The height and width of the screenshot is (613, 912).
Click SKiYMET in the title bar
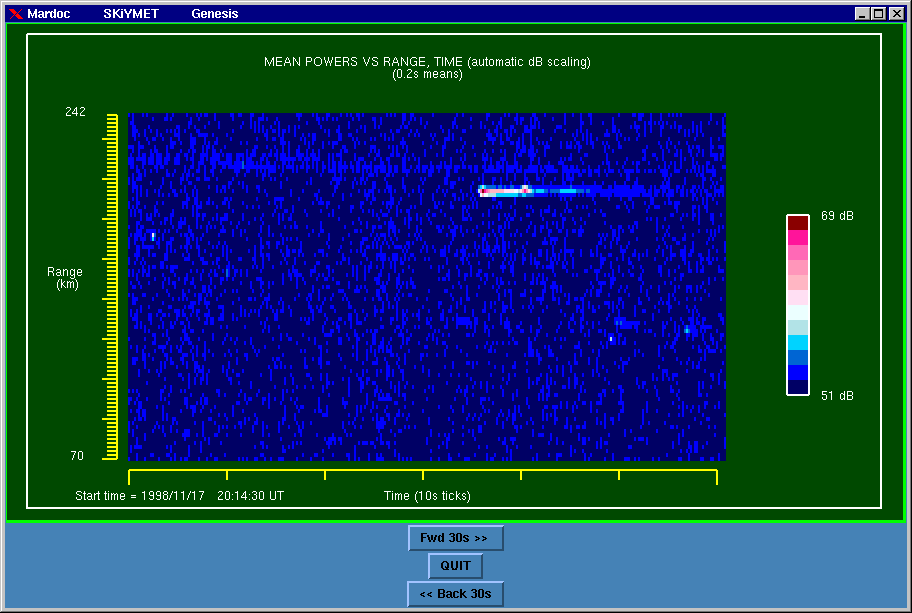coord(131,14)
